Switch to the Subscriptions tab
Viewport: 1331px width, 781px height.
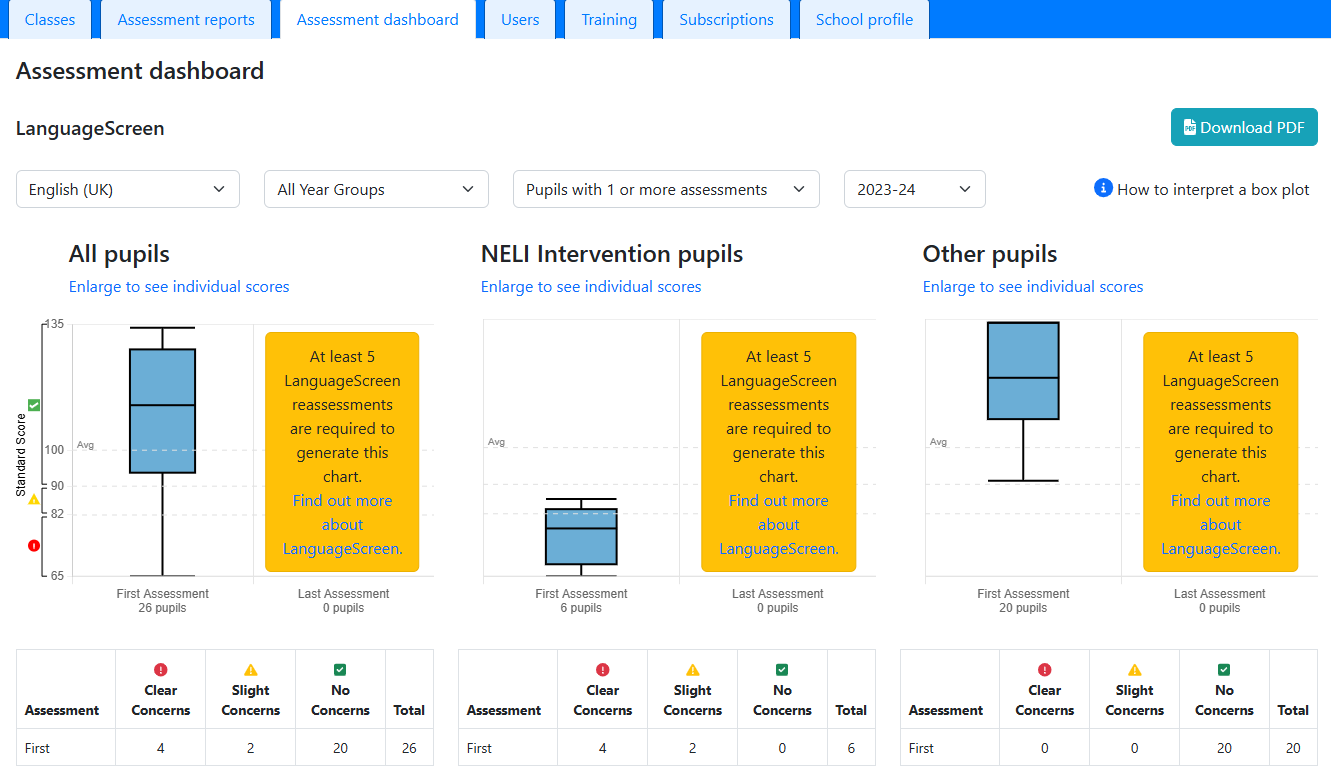tap(726, 19)
